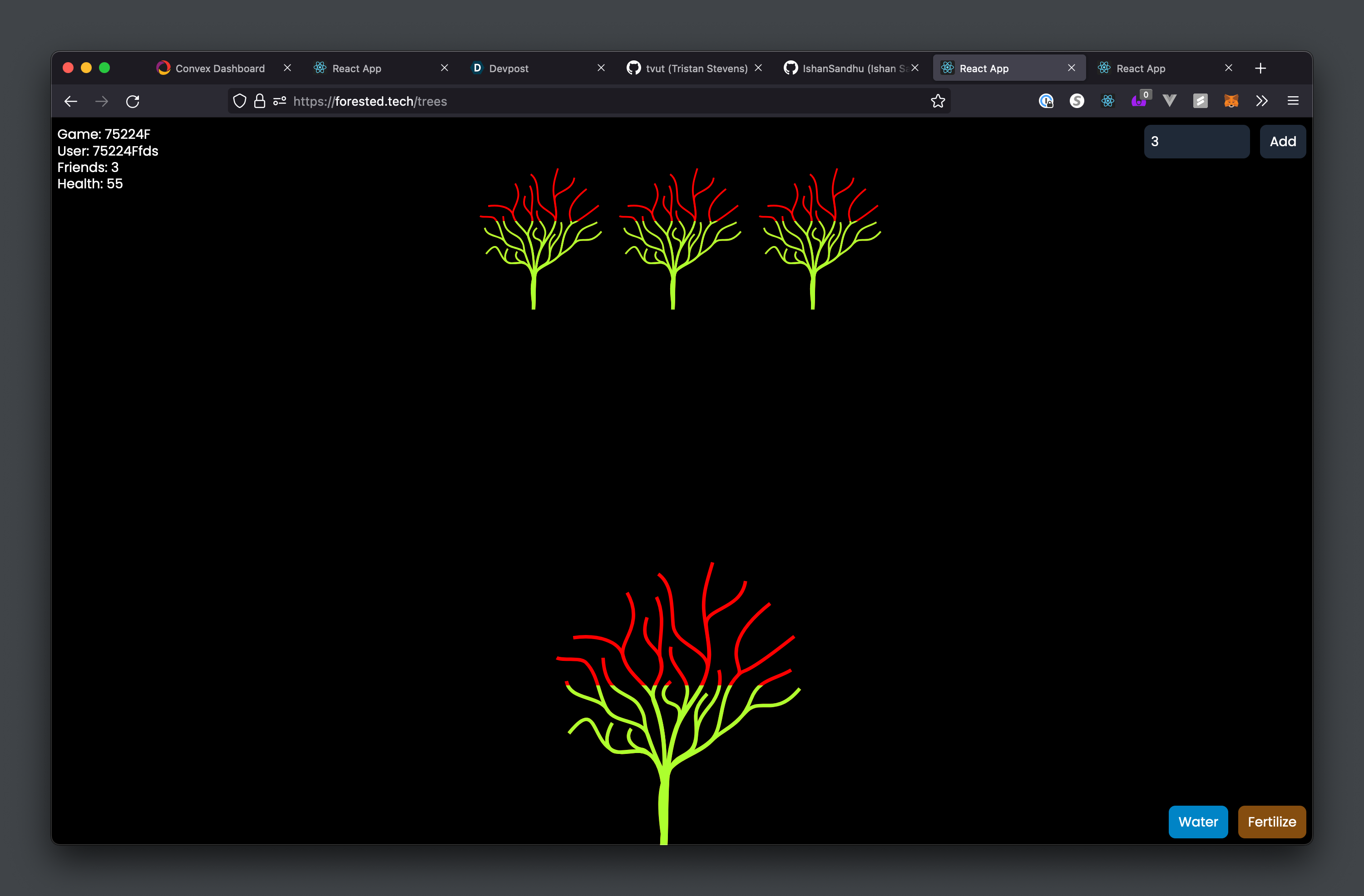The image size is (1364, 896).
Task: Open a new browser tab
Action: [x=1260, y=68]
